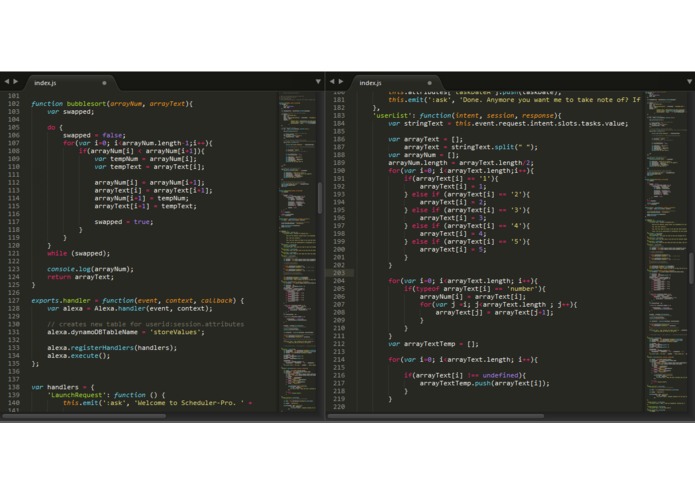Click the 'var handlers = {' line
This screenshot has height=494, width=695.
[x=62, y=387]
